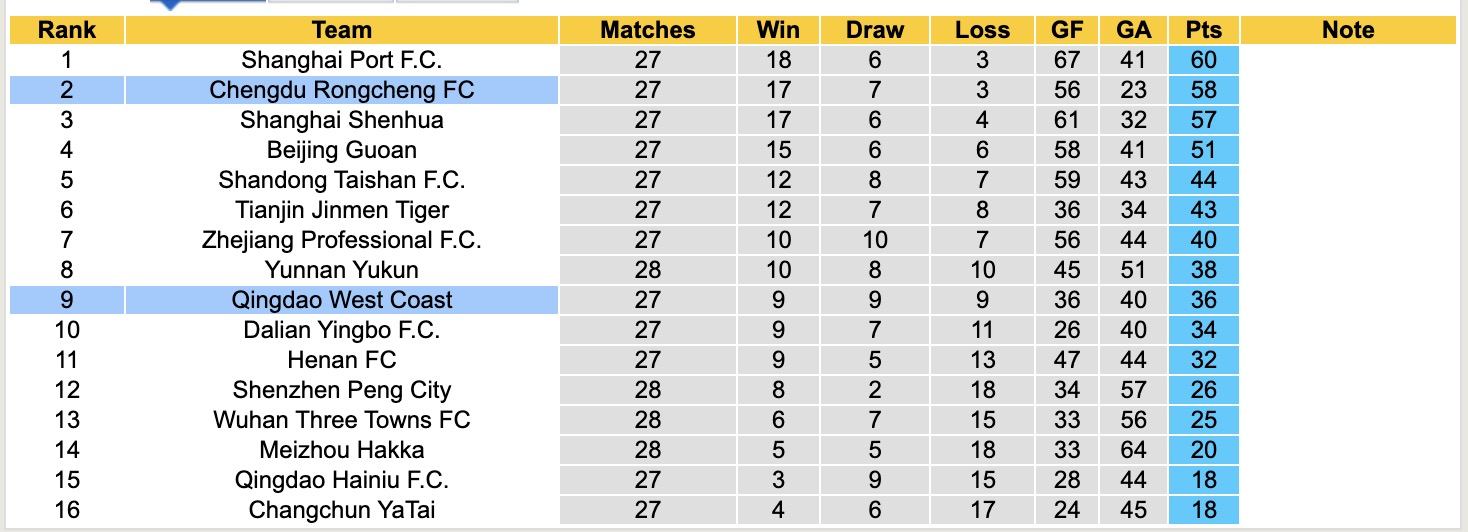Click the Pts column header
This screenshot has height=532, width=1468.
[x=1204, y=30]
